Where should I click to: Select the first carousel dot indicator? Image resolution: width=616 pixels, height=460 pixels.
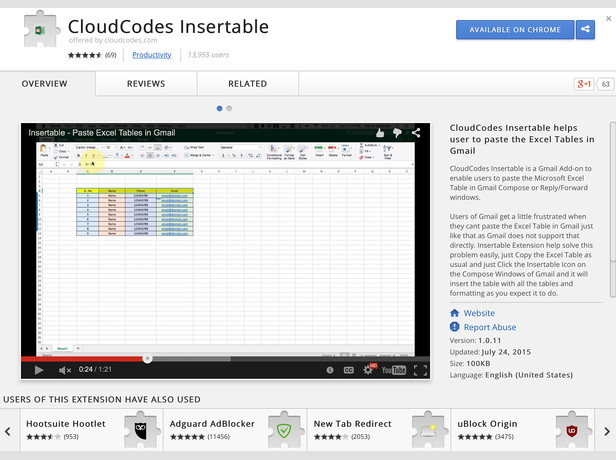220,108
